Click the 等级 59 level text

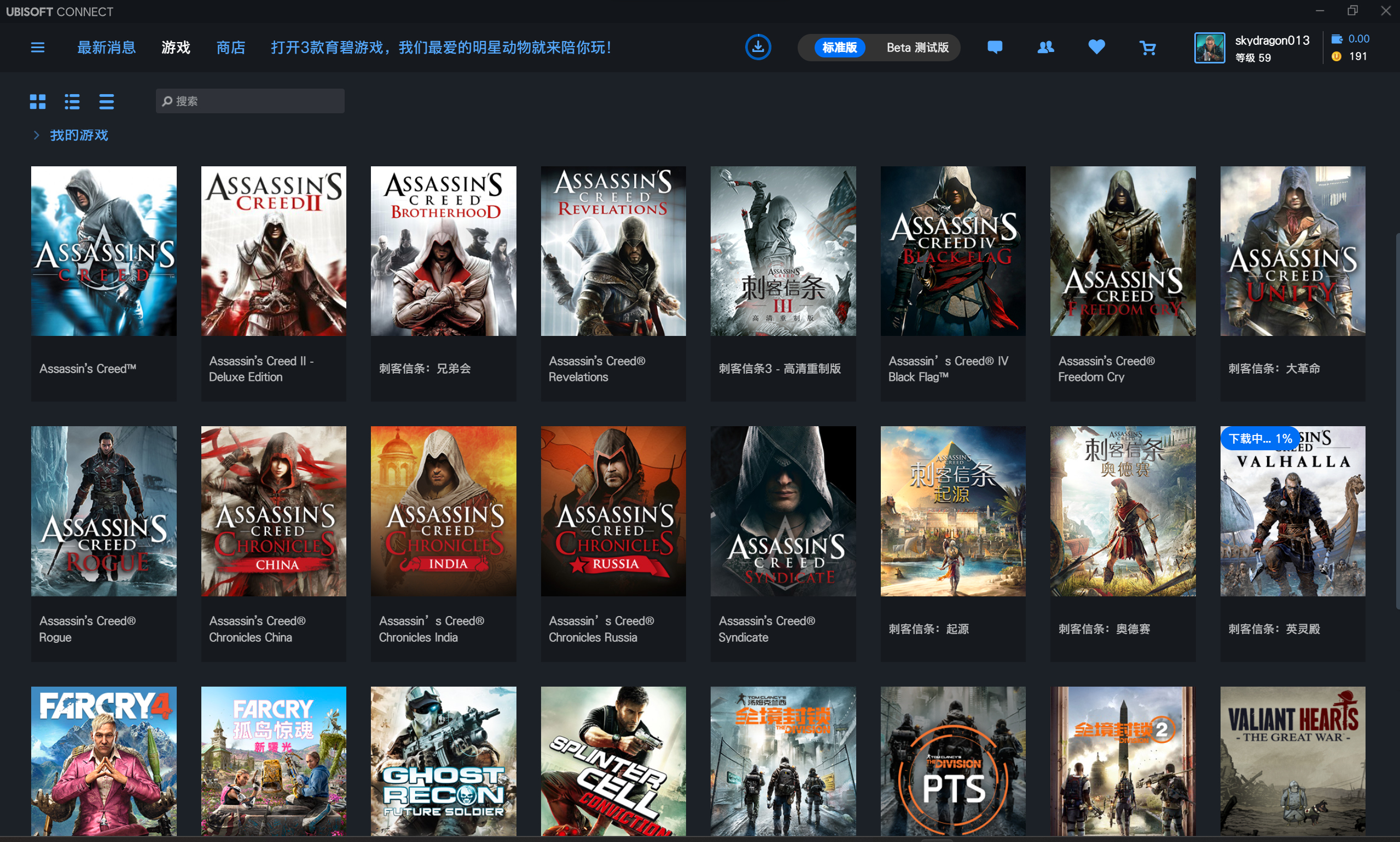(1252, 58)
